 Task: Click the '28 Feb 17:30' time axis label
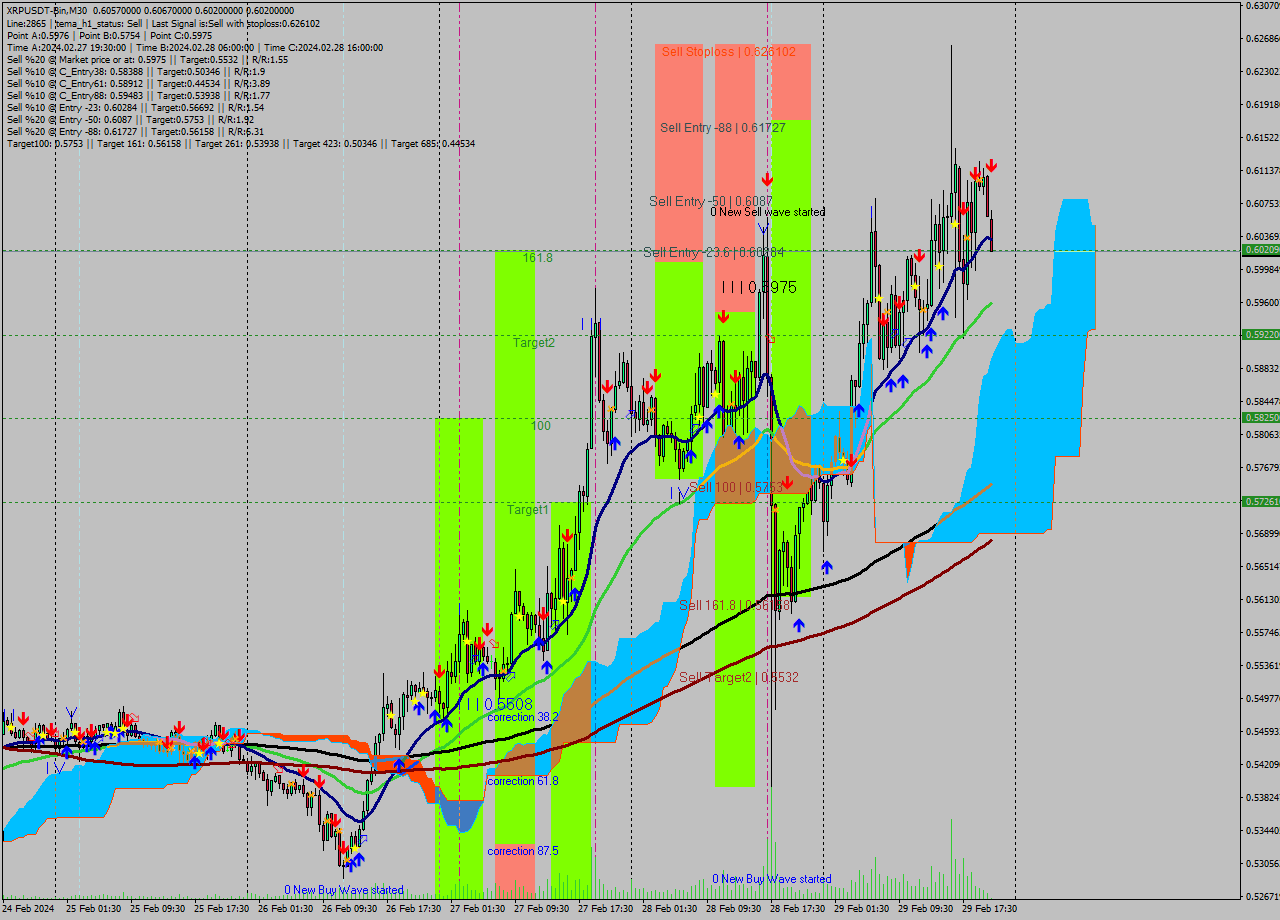(x=798, y=909)
